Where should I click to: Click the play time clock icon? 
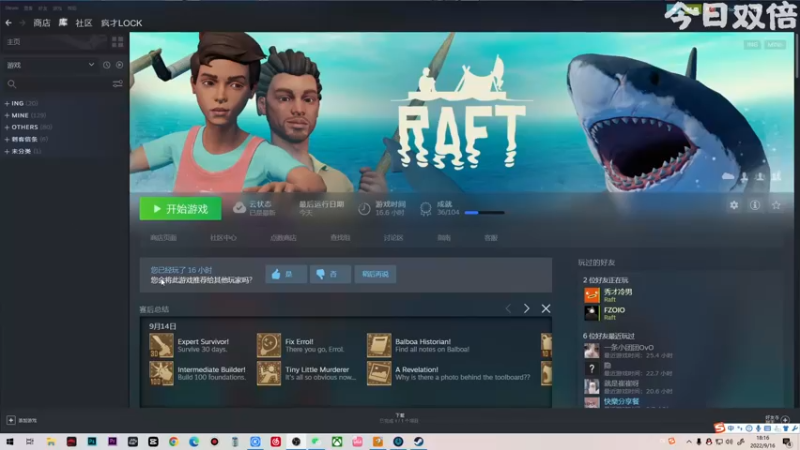click(x=364, y=208)
